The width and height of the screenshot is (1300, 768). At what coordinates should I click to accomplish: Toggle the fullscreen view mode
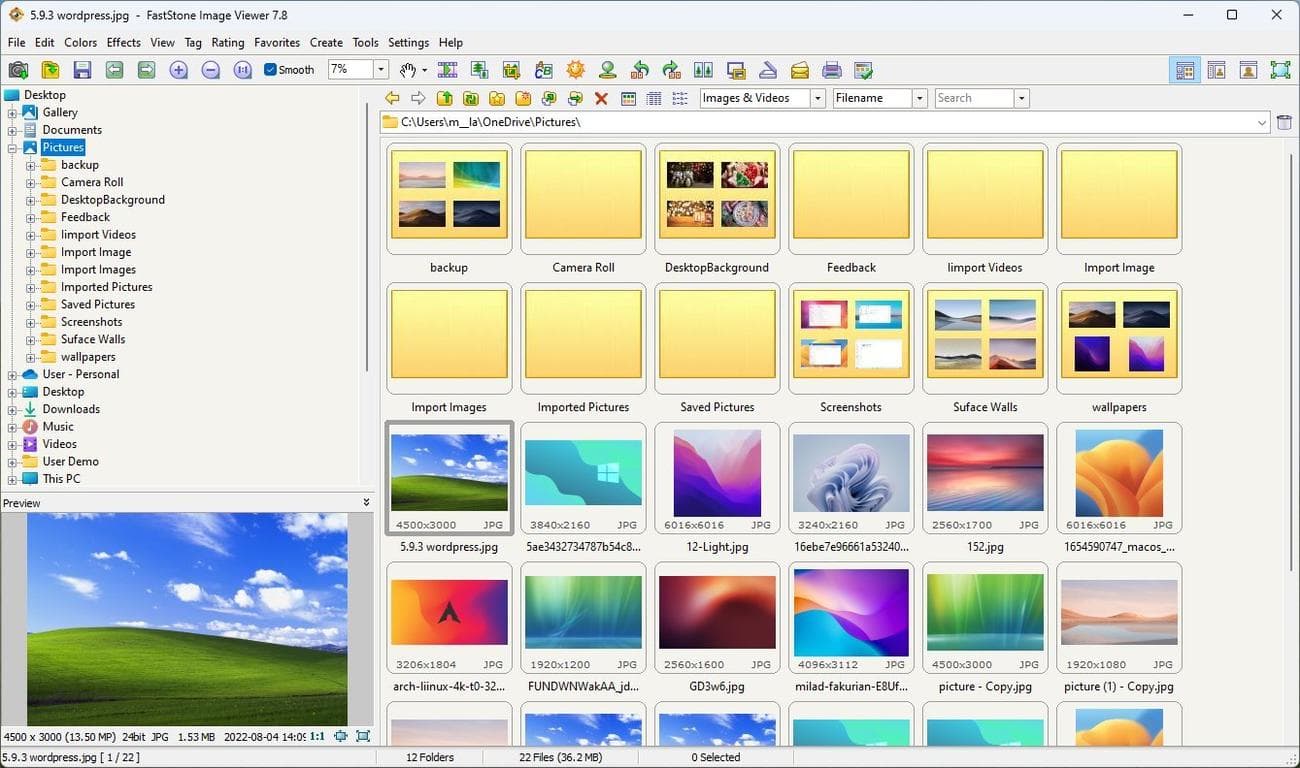1279,70
